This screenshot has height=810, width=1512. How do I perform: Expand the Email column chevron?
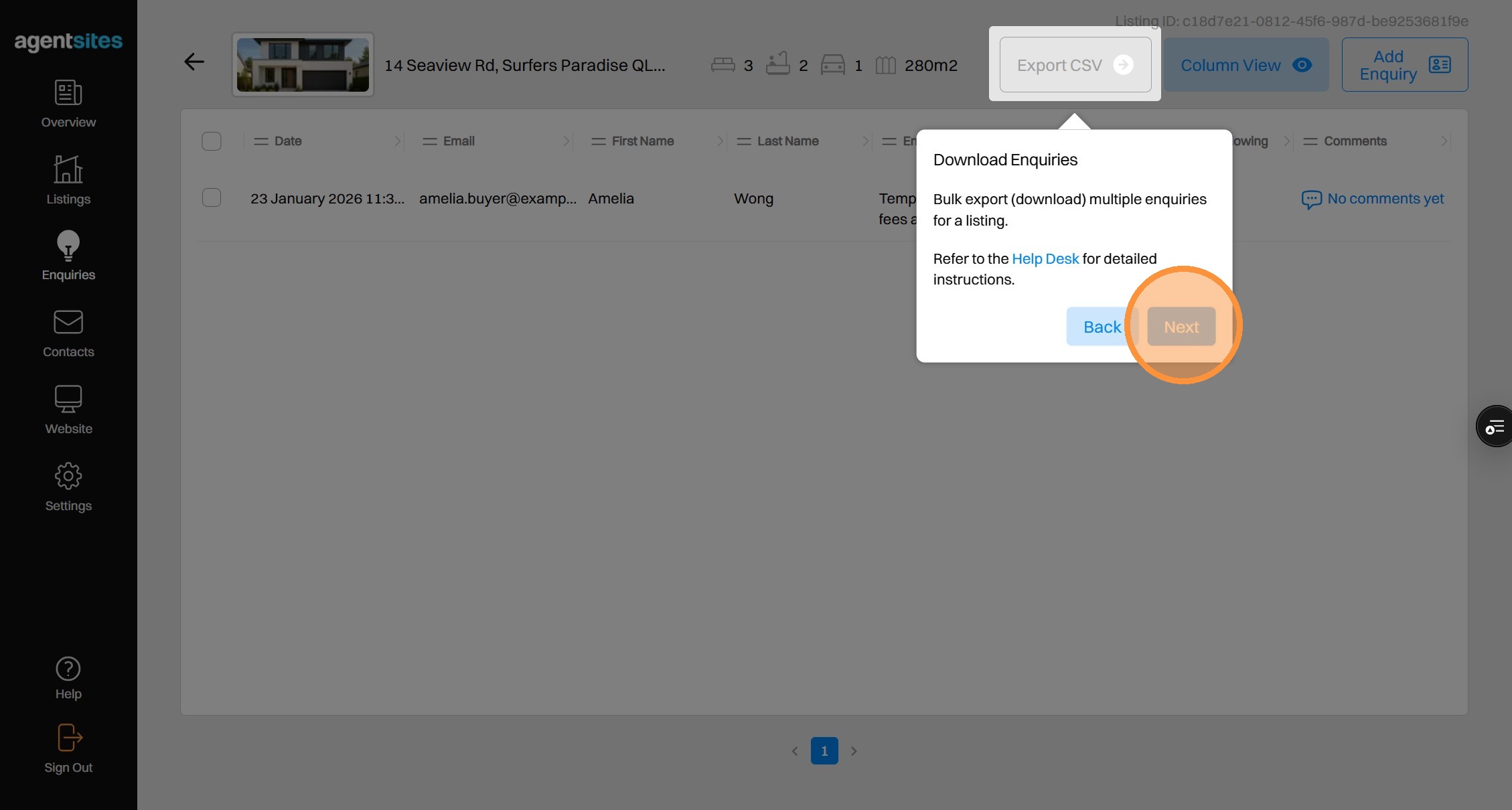pos(566,141)
